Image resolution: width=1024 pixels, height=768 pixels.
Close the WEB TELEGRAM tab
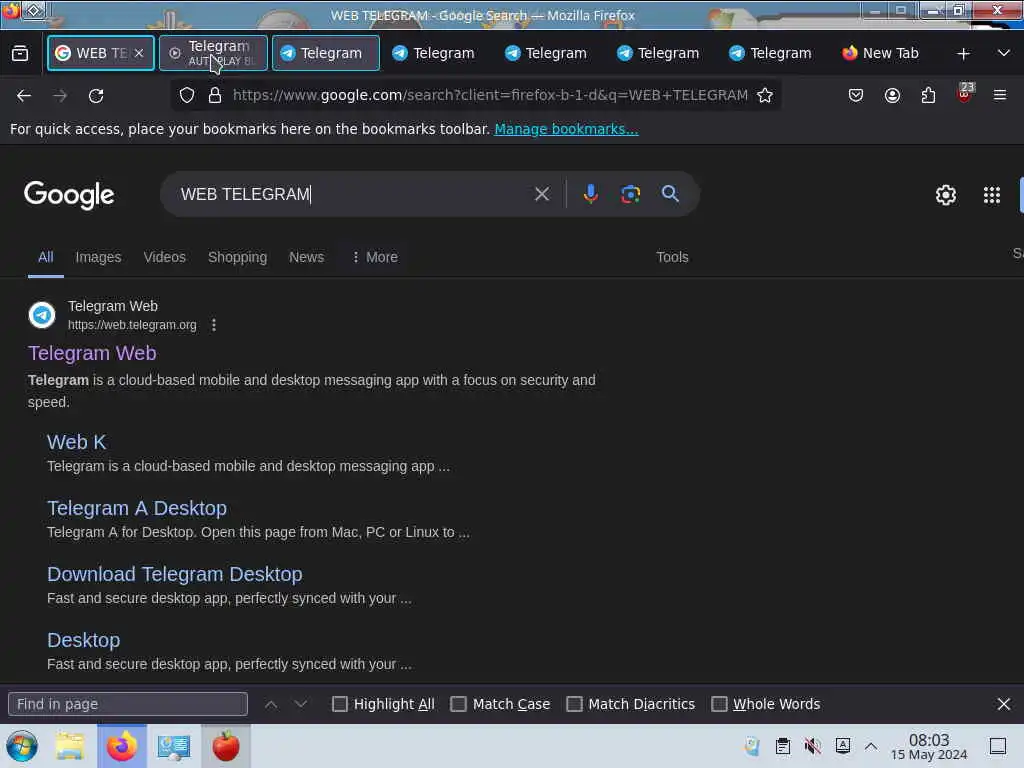(139, 53)
